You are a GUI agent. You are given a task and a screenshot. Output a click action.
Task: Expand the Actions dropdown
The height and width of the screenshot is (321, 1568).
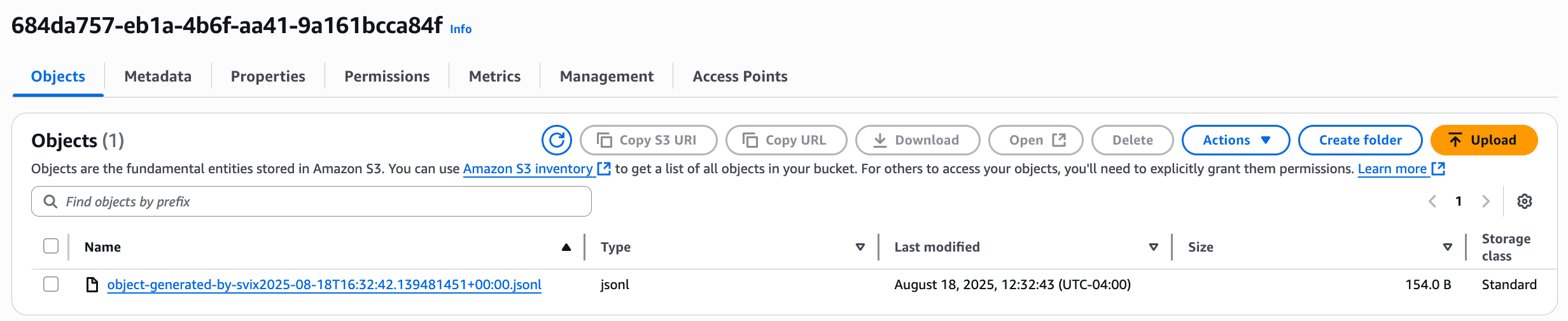pyautogui.click(x=1235, y=140)
